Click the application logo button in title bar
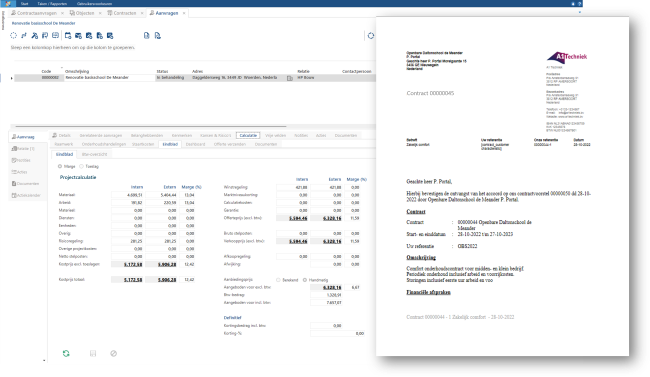Screen dimensions: 650x377 [x=7, y=3]
